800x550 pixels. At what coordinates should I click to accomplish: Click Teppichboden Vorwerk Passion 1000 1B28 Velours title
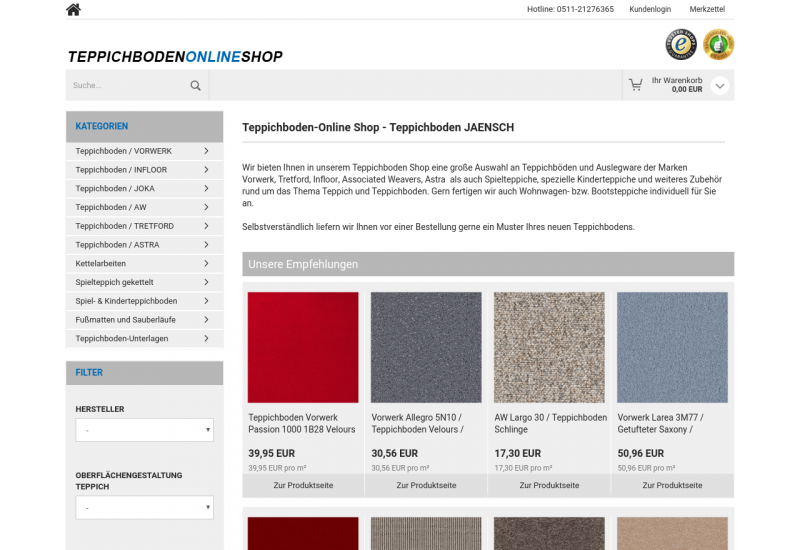click(x=302, y=423)
